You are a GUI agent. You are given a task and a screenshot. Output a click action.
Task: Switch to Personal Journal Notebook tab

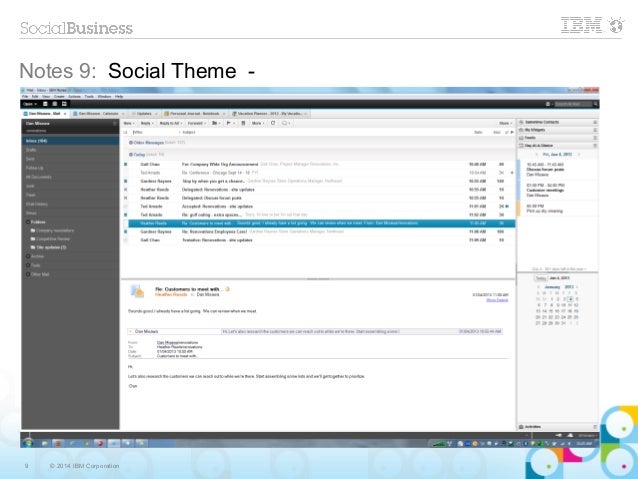pos(194,114)
